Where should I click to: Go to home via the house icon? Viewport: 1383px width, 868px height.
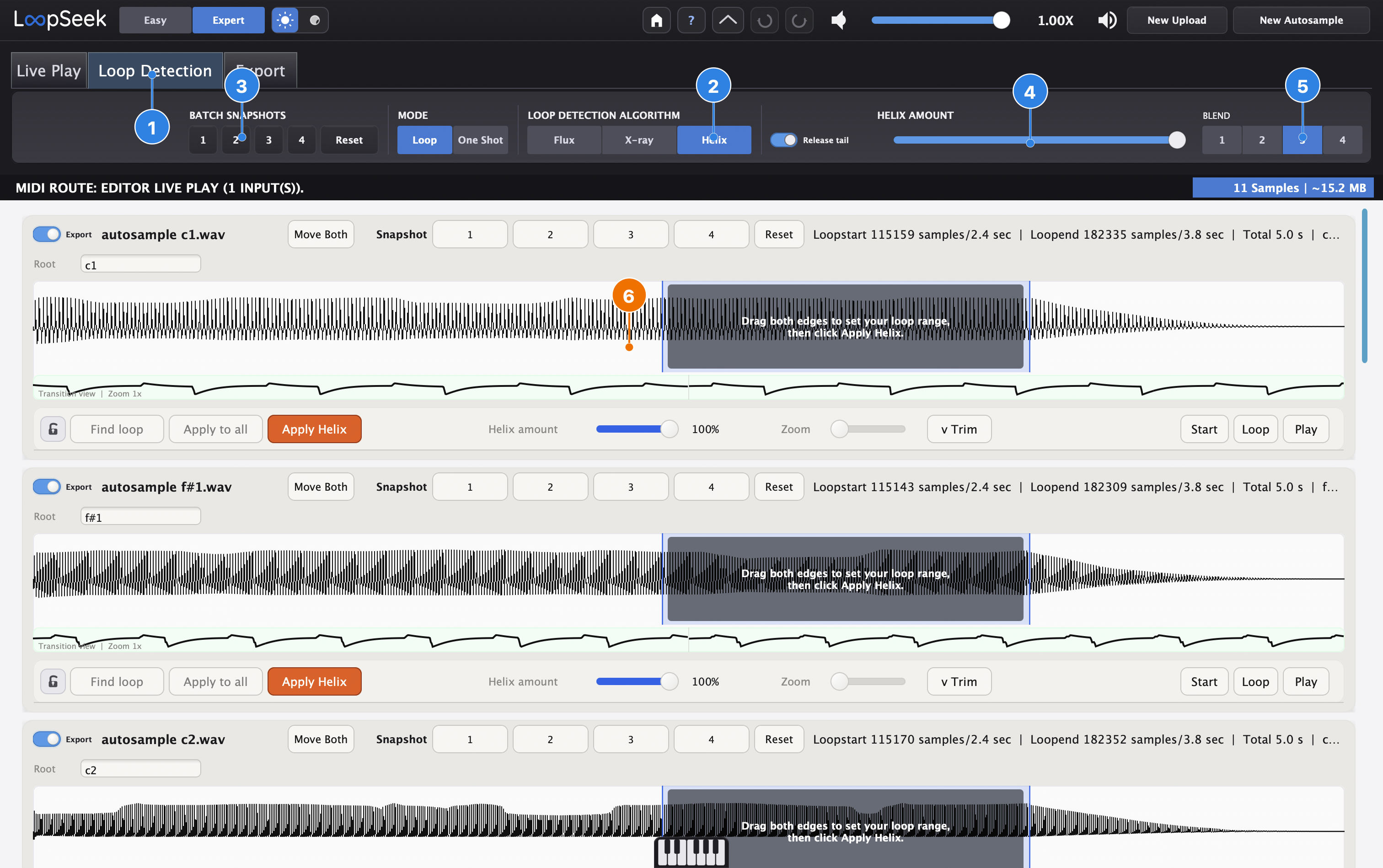tap(656, 20)
